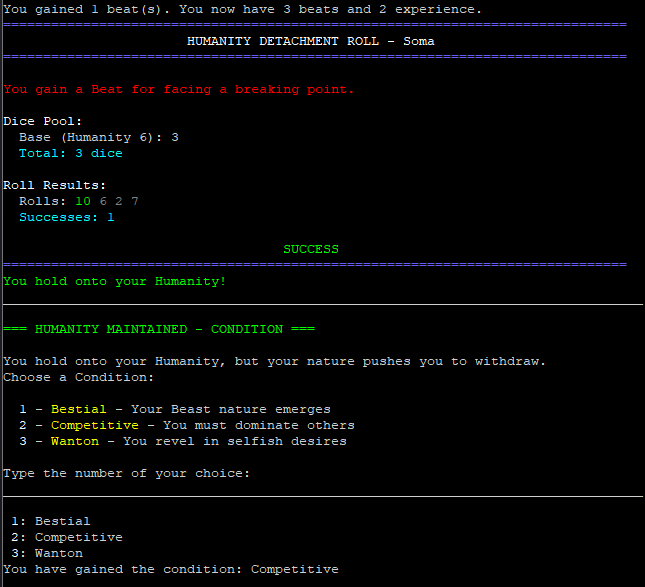Click the yellow Wanton condition option

tap(71, 441)
